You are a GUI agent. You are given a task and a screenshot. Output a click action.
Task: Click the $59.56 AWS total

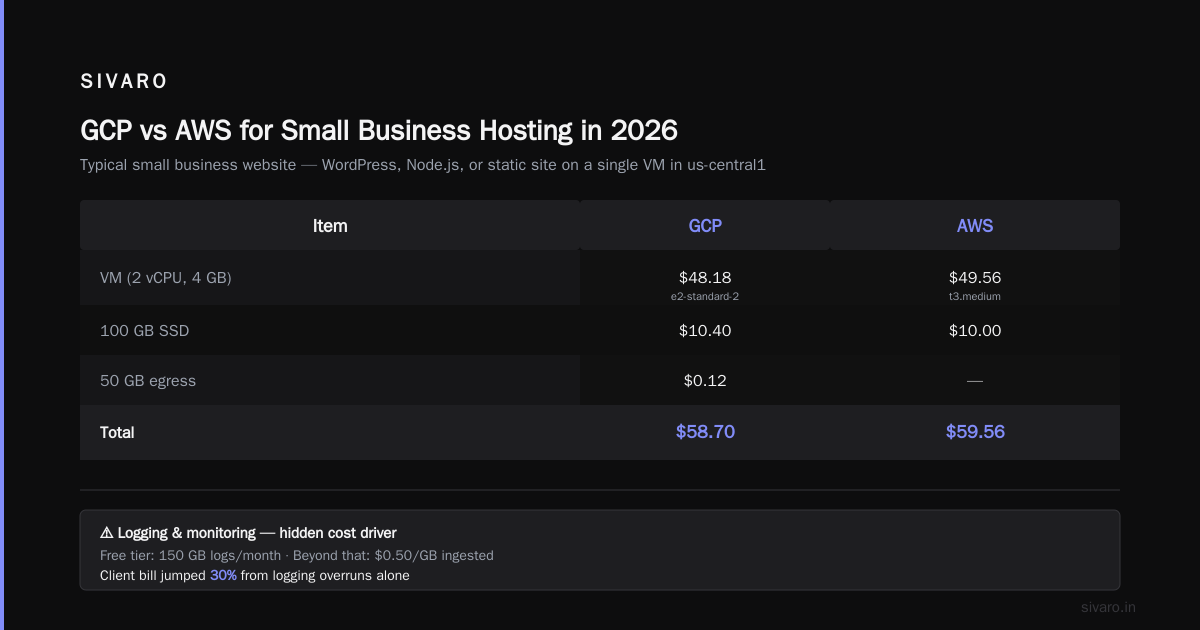click(x=975, y=432)
